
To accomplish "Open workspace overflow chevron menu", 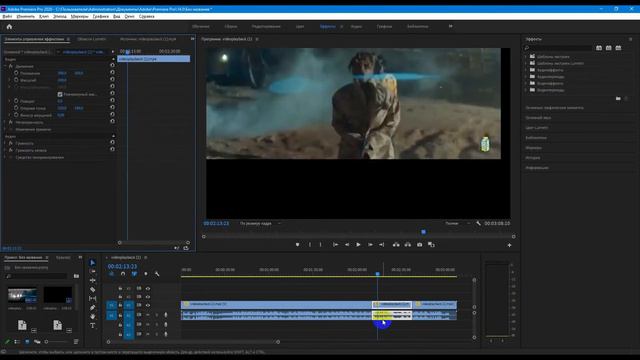I will pos(451,26).
